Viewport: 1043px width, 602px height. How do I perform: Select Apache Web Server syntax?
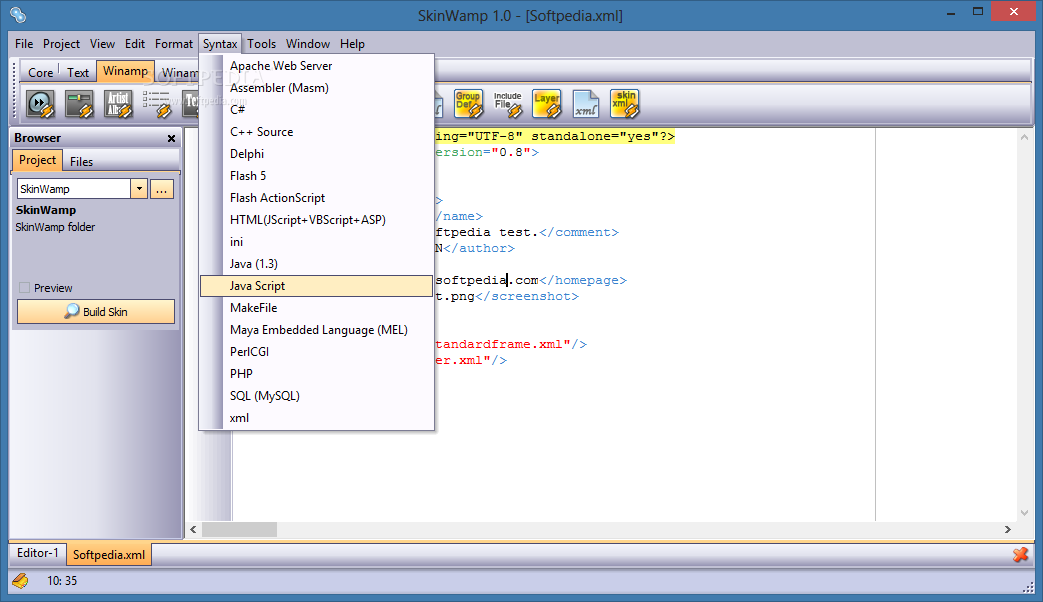click(317, 66)
